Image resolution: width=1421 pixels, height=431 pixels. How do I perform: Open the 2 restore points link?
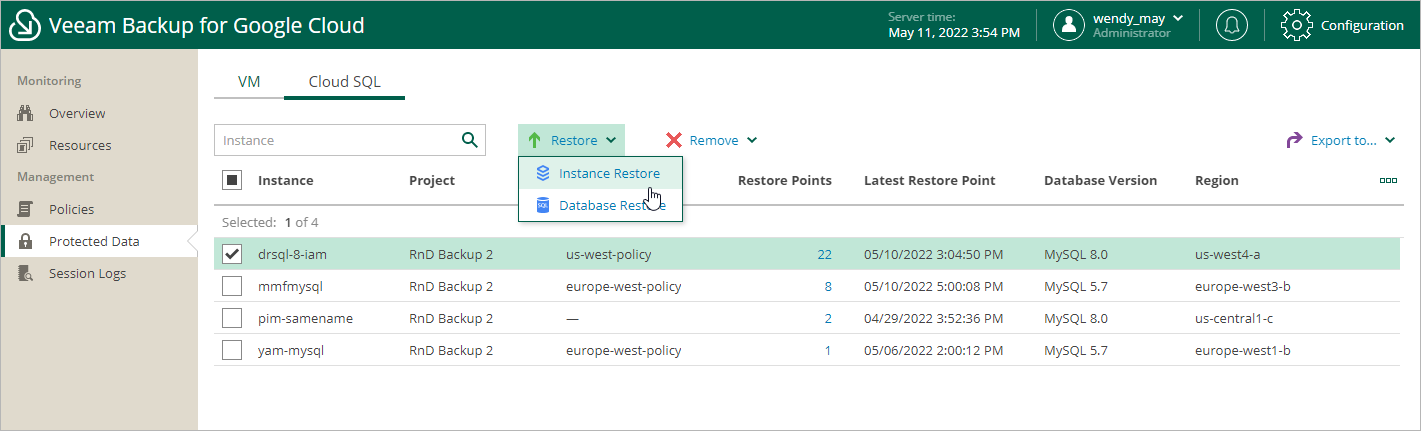point(828,318)
